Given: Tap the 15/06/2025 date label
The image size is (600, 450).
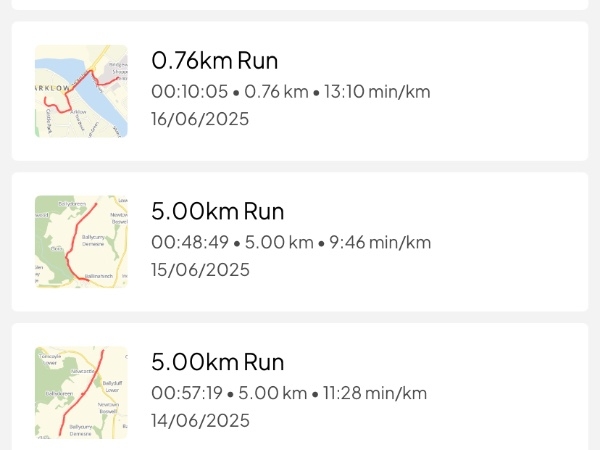Looking at the screenshot, I should (201, 270).
